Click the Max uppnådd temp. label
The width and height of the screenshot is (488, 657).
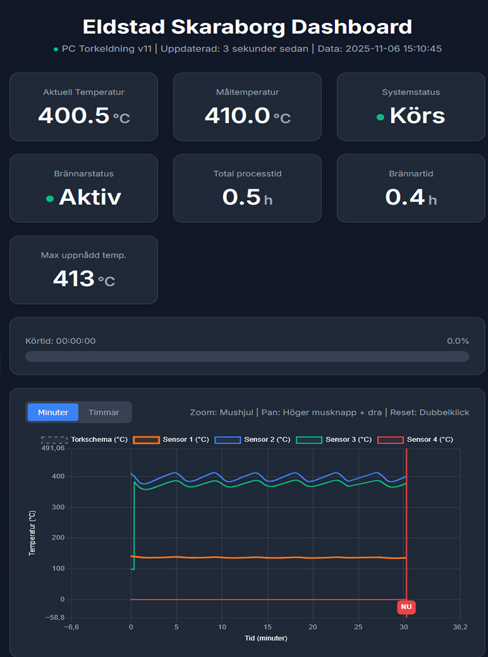coord(83,255)
